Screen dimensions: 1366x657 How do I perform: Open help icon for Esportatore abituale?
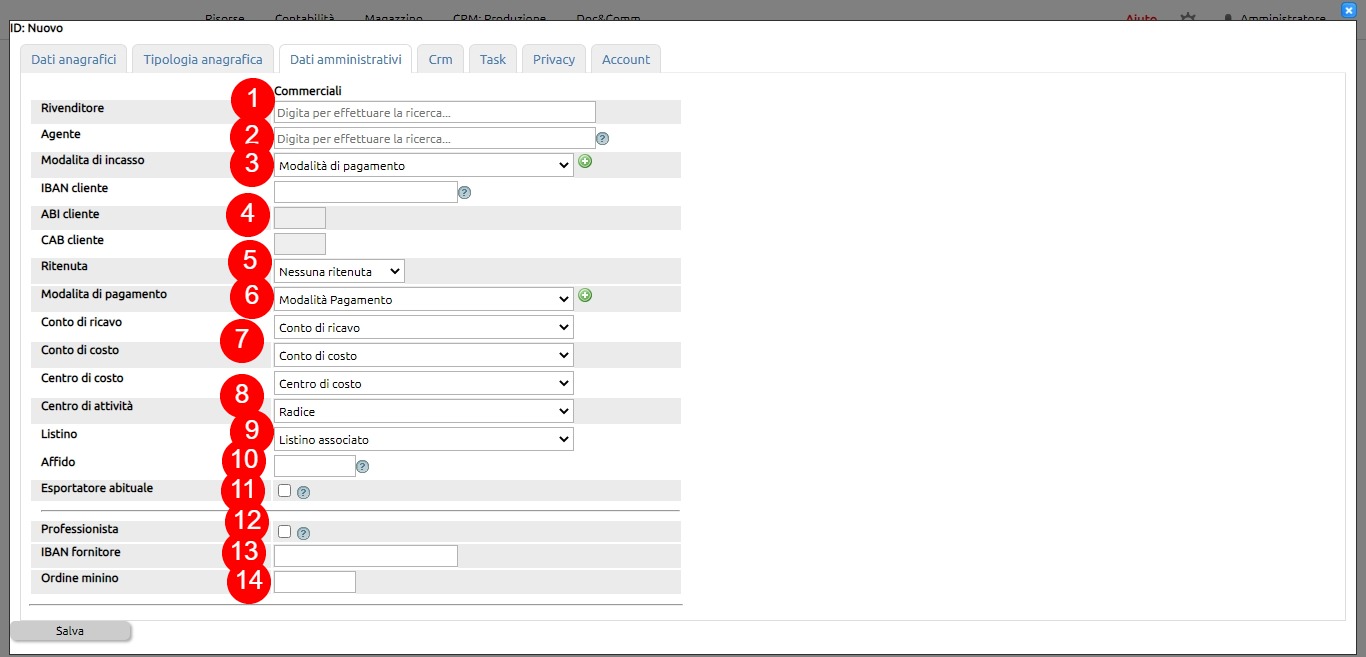(x=303, y=492)
